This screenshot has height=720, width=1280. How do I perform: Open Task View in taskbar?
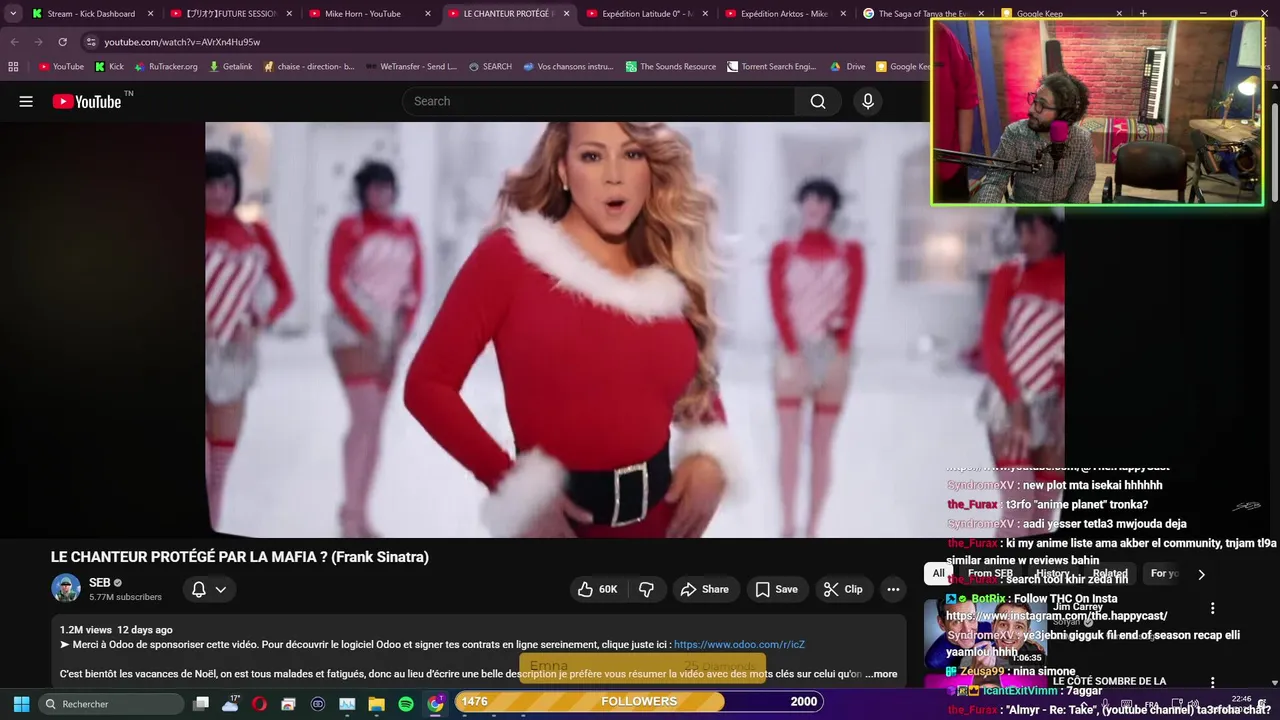tap(201, 704)
